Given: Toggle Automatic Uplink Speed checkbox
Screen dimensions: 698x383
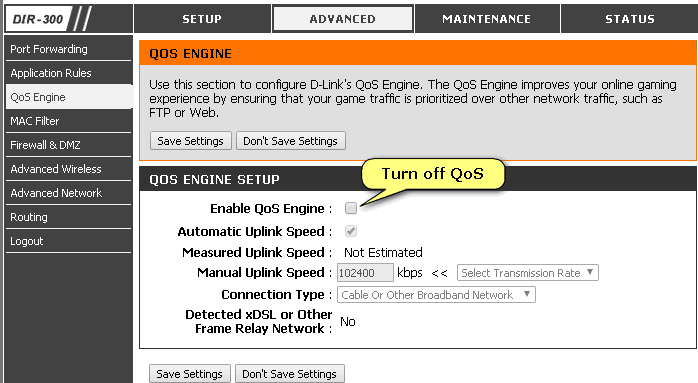Looking at the screenshot, I should 351,231.
